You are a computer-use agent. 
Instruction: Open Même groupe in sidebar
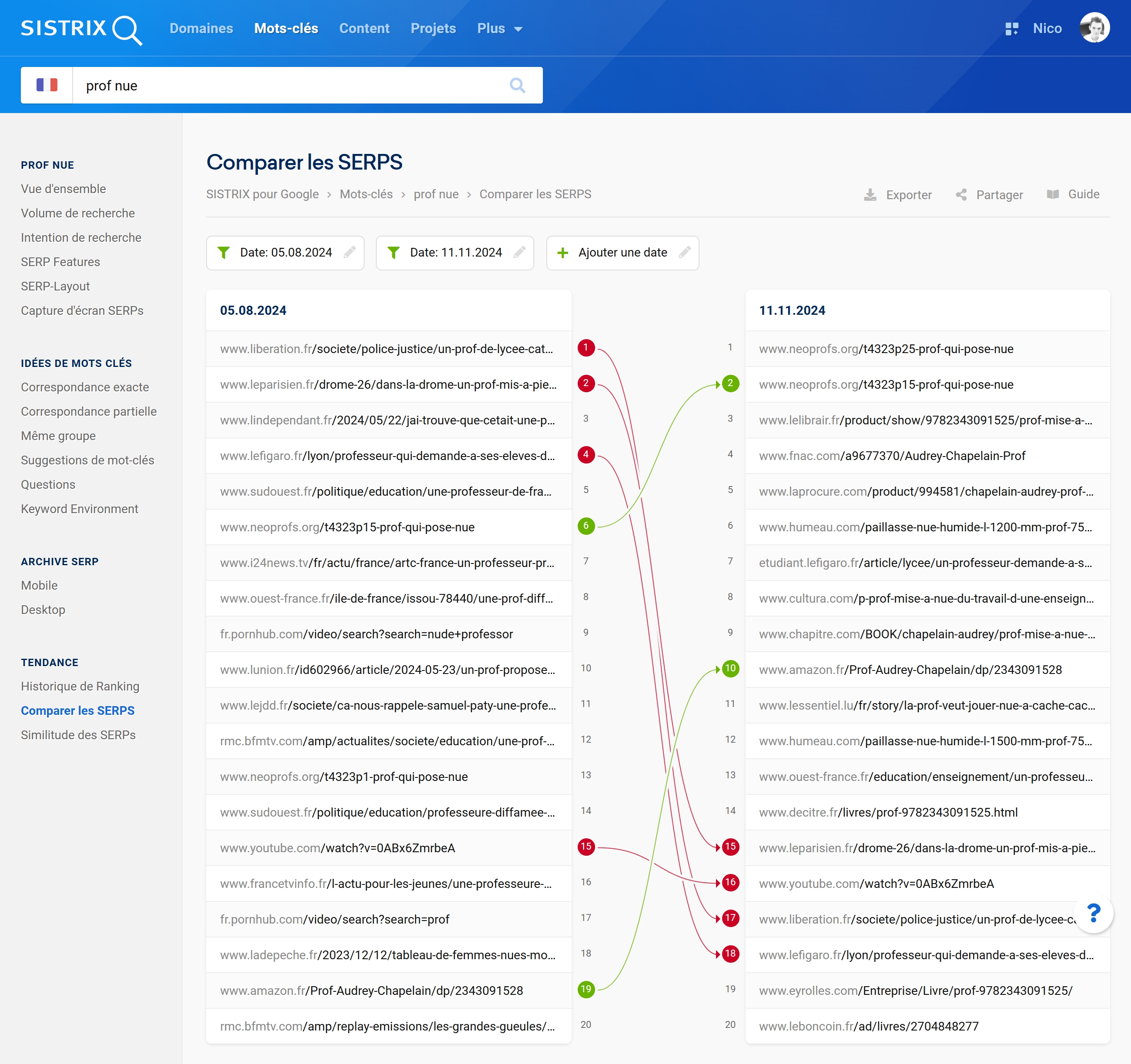click(58, 436)
